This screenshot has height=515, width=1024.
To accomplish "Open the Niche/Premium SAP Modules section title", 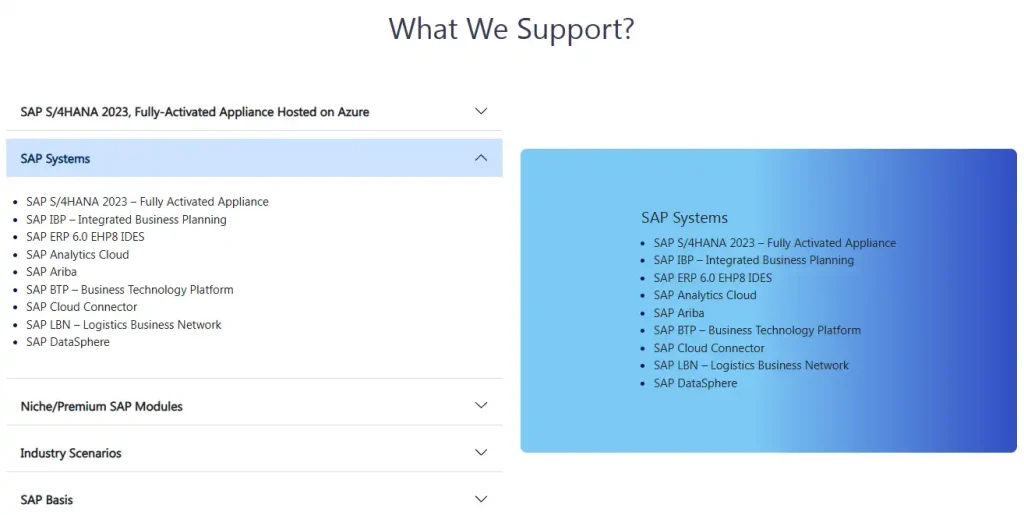I will click(x=102, y=406).
